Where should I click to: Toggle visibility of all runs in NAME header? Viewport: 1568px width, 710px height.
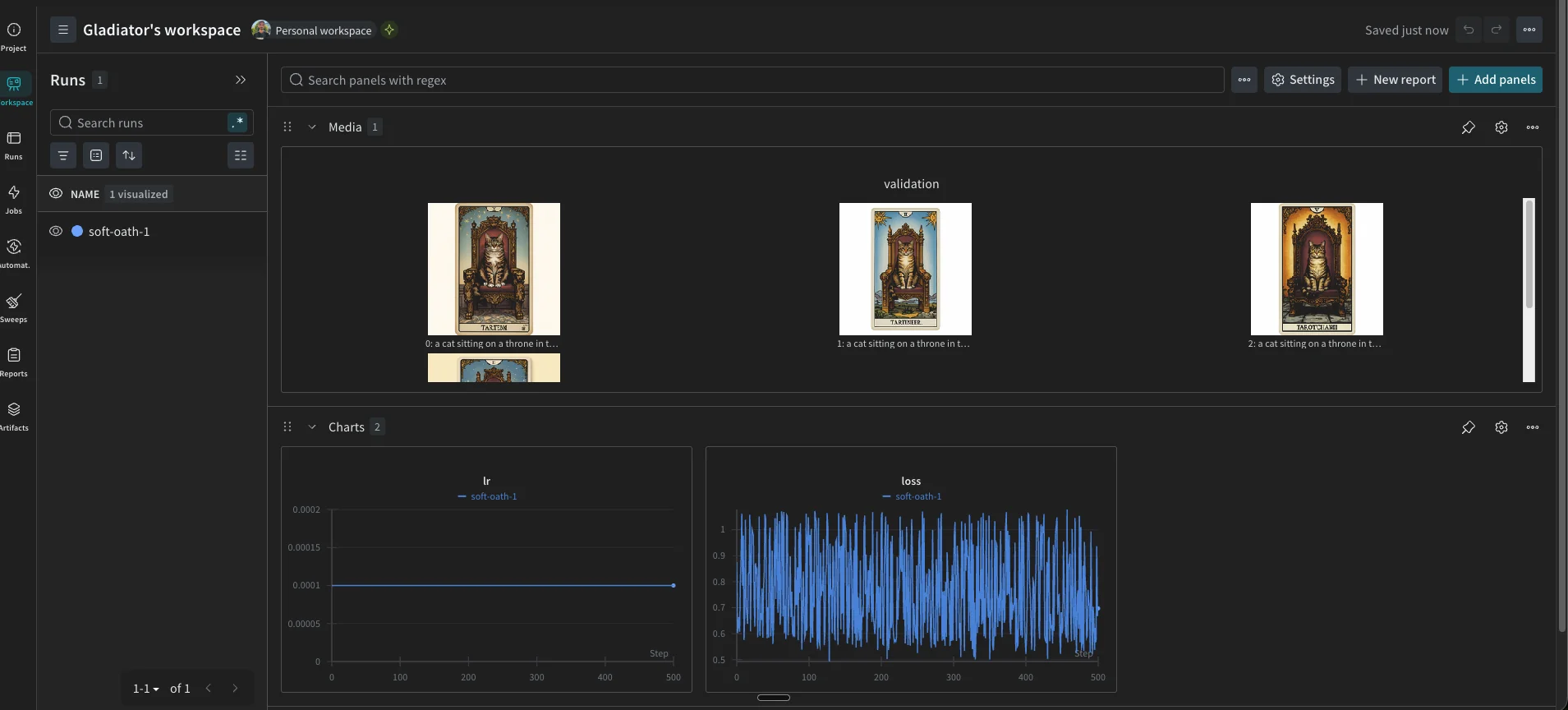click(56, 194)
